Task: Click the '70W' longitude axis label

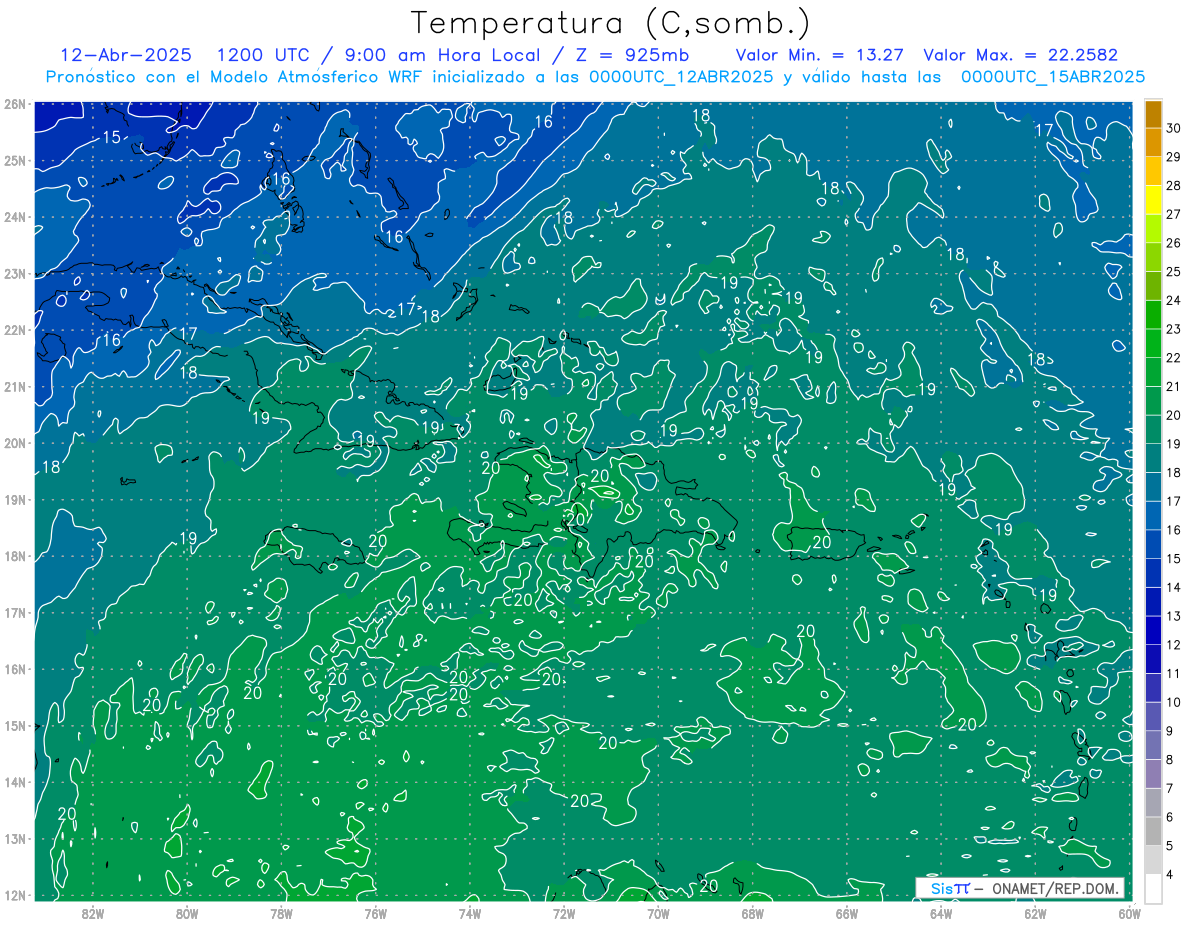Action: 658,913
